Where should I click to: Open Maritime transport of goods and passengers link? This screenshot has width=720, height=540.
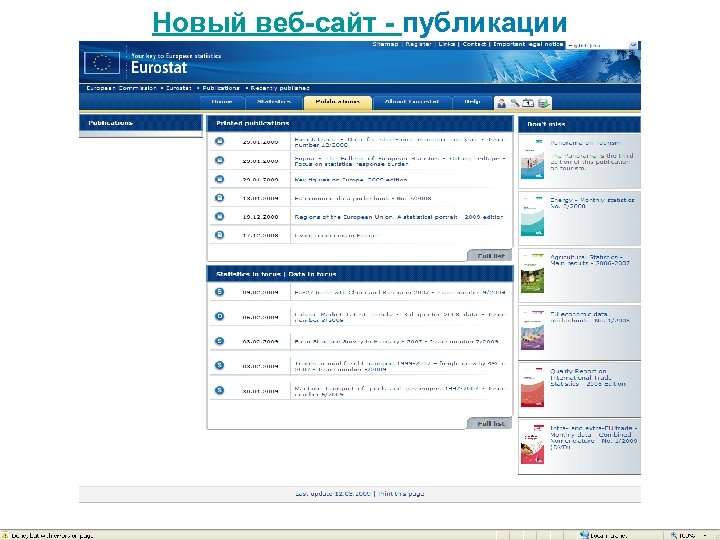[x=400, y=391]
